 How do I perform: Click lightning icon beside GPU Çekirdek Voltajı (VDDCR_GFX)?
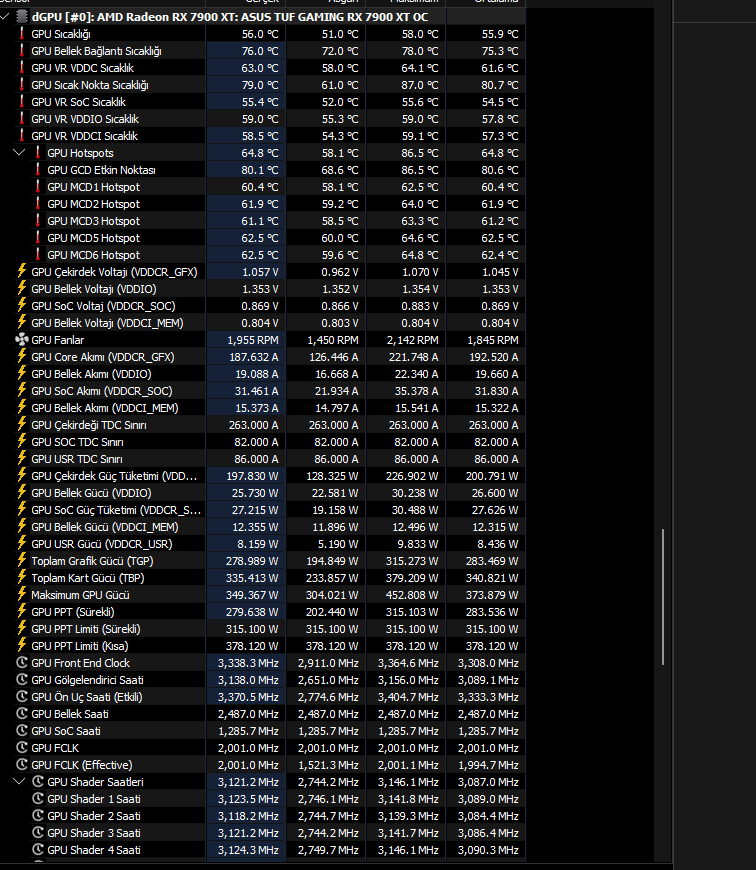tap(22, 271)
